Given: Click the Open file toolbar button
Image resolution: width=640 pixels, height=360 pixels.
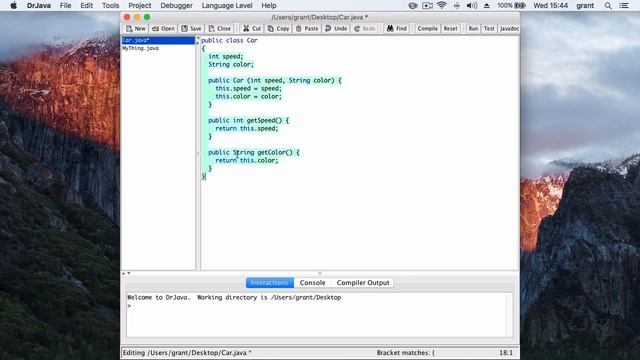Looking at the screenshot, I should 163,29.
